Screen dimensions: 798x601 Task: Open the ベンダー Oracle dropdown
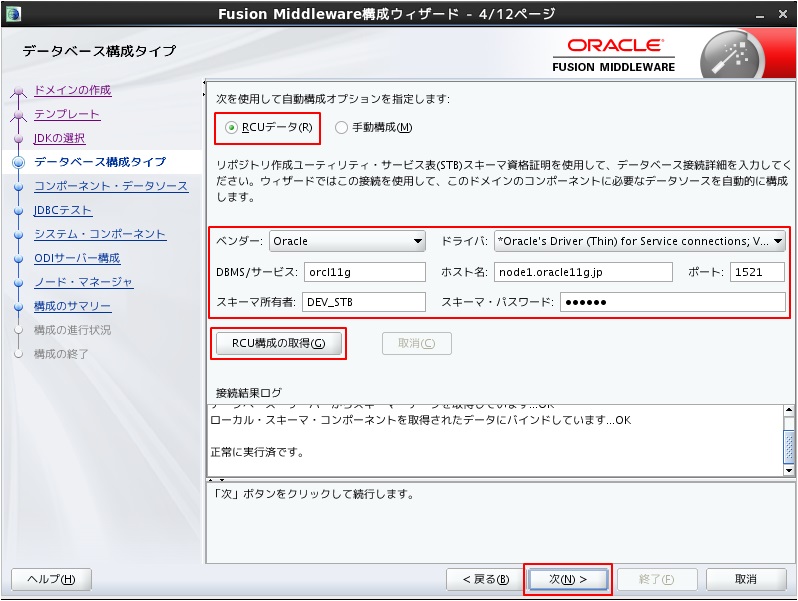[347, 241]
